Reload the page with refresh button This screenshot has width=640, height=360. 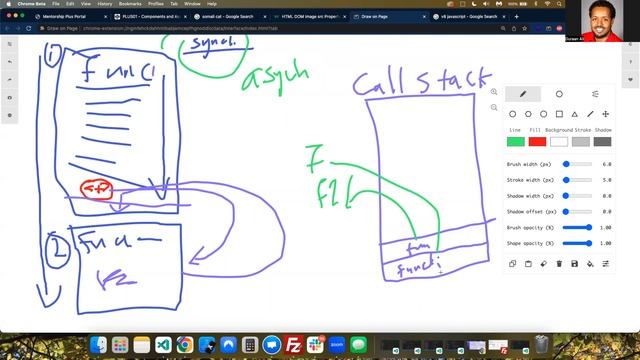click(x=29, y=29)
